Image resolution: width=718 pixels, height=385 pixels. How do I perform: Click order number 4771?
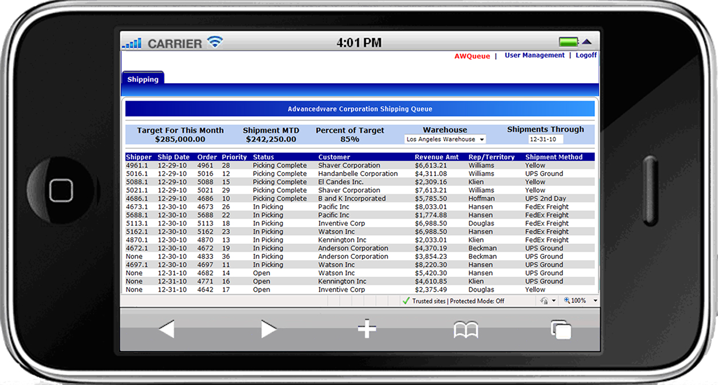pos(205,281)
